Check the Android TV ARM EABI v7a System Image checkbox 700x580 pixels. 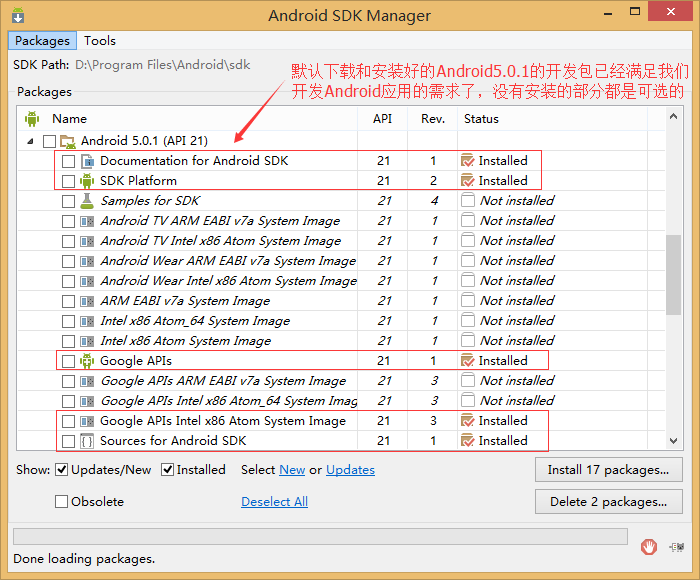click(x=68, y=221)
